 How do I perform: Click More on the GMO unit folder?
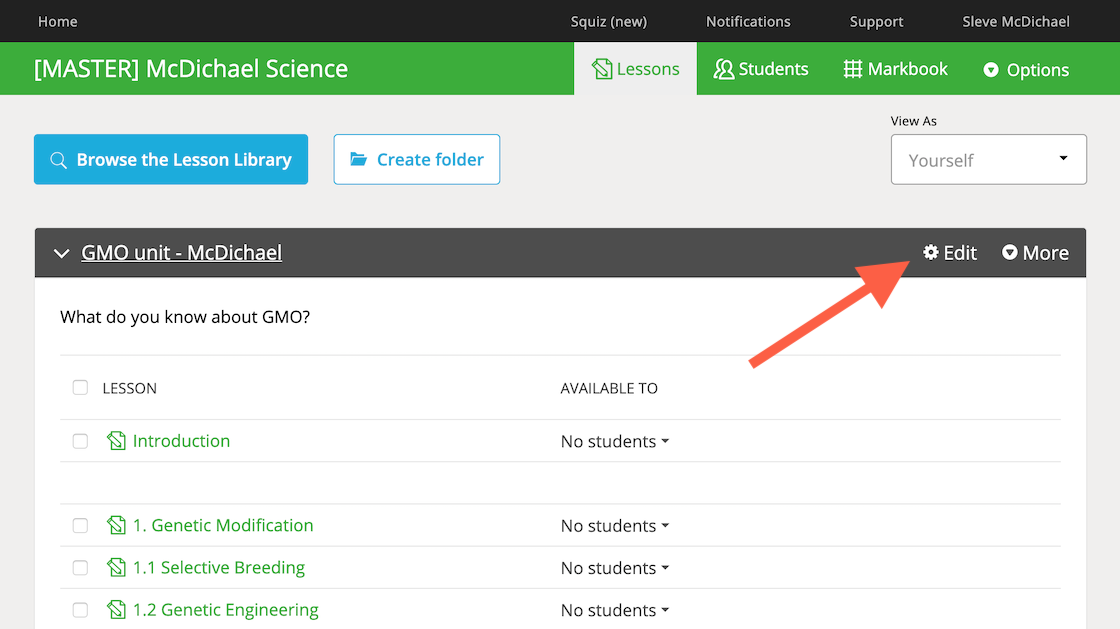[1036, 253]
